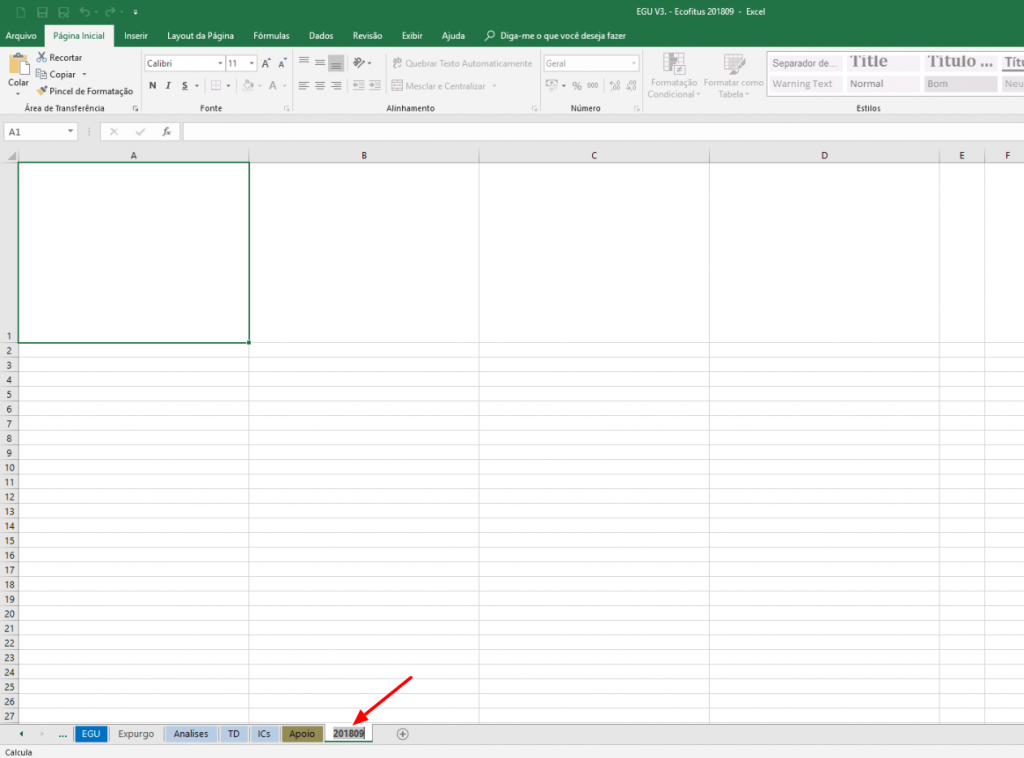The width and height of the screenshot is (1024, 758).
Task: Select the Expurgo sheet tab
Action: pyautogui.click(x=136, y=734)
